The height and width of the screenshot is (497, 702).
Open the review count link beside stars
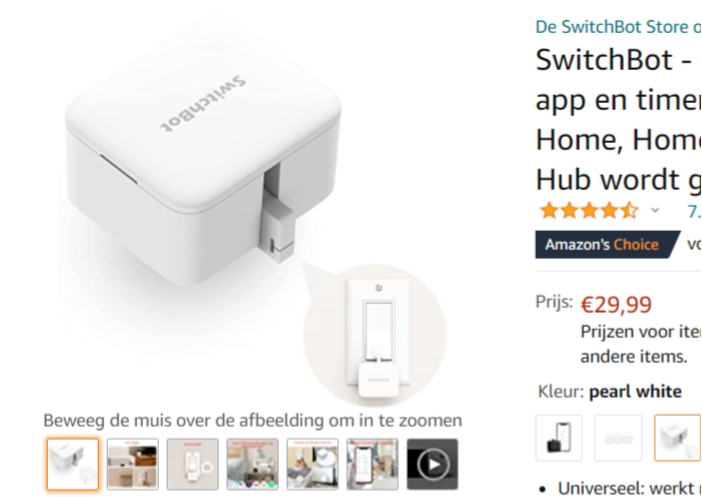tap(694, 211)
